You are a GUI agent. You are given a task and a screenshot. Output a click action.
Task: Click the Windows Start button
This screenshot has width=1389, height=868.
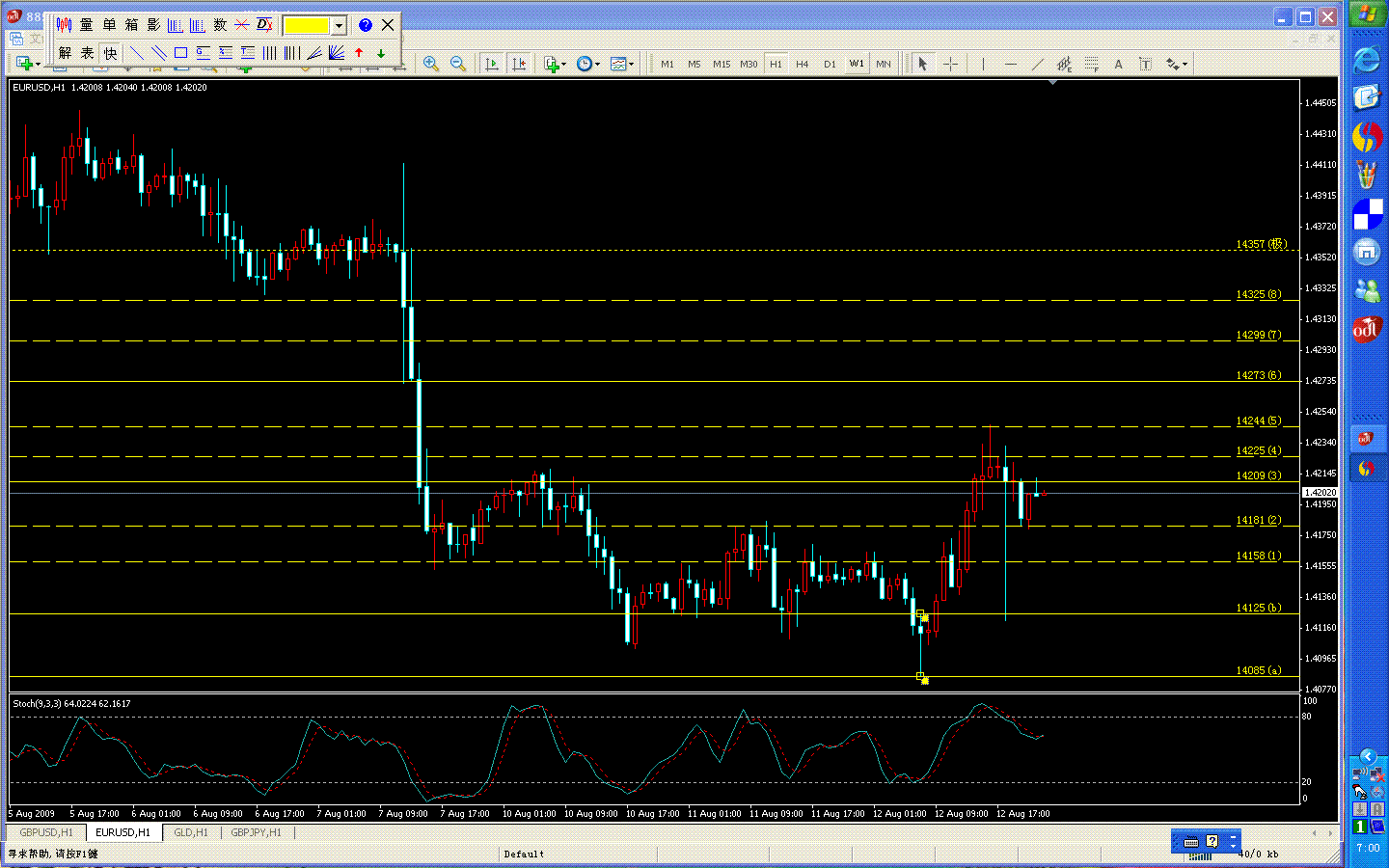(x=1367, y=15)
